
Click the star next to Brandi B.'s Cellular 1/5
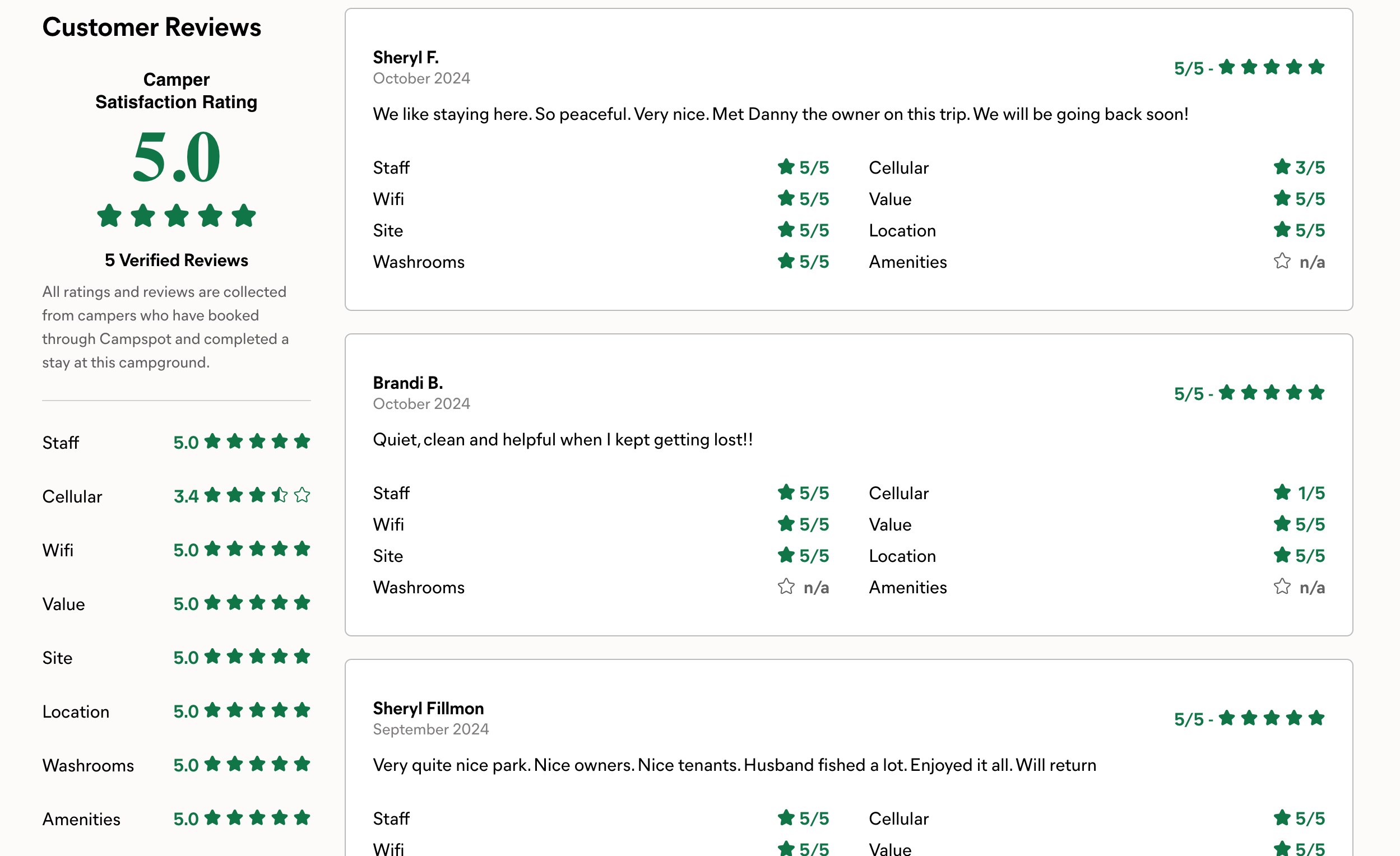click(1282, 492)
